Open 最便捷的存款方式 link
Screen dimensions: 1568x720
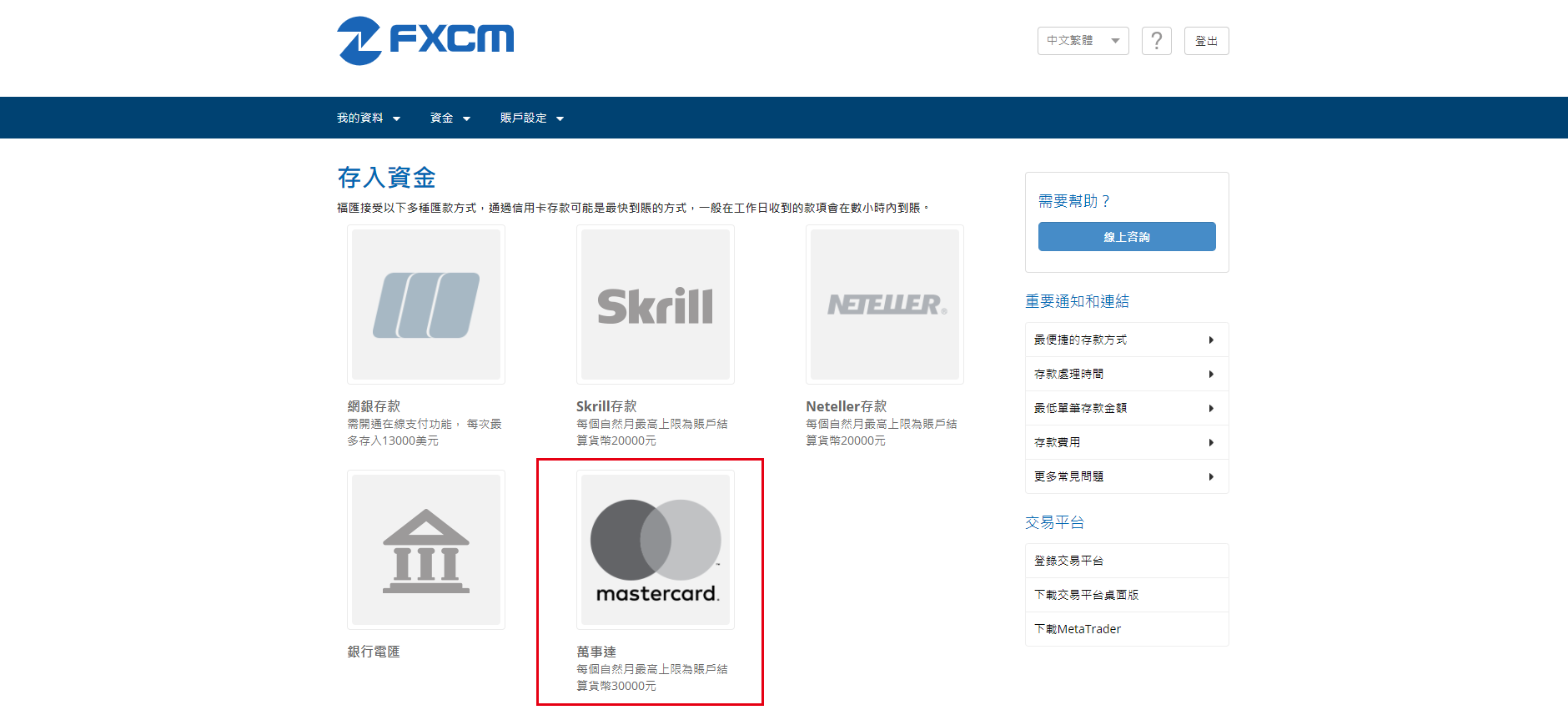1127,340
